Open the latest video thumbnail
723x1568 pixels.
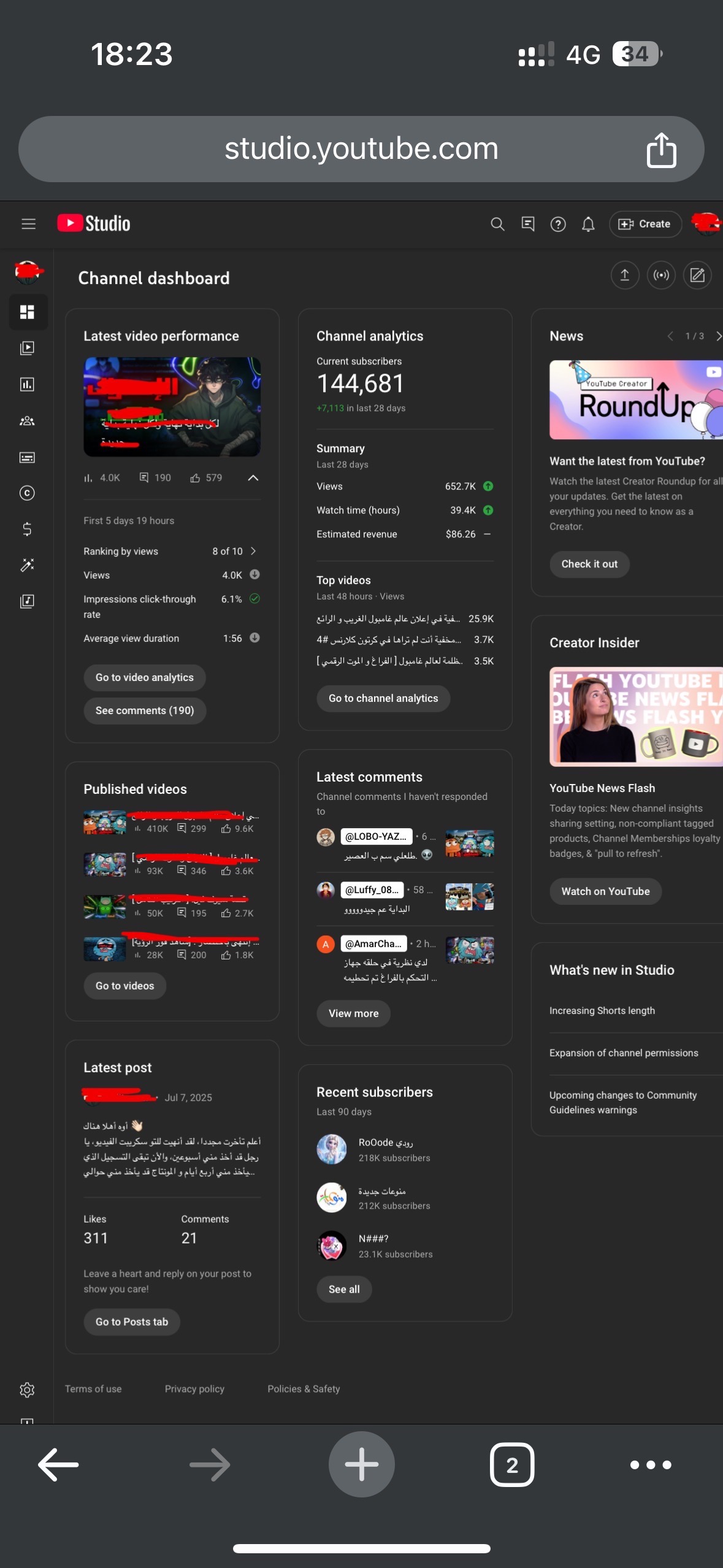pos(172,407)
